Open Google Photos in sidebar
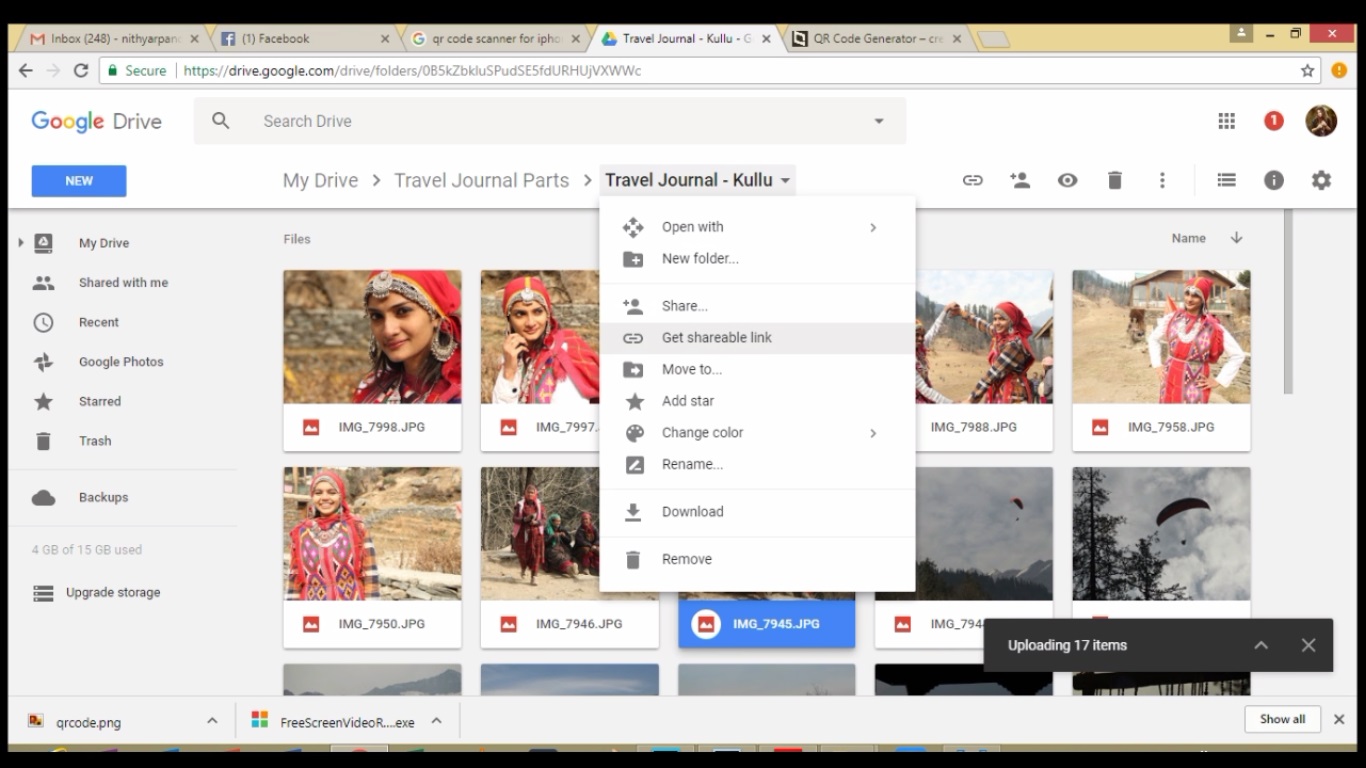This screenshot has width=1366, height=768. tap(121, 362)
